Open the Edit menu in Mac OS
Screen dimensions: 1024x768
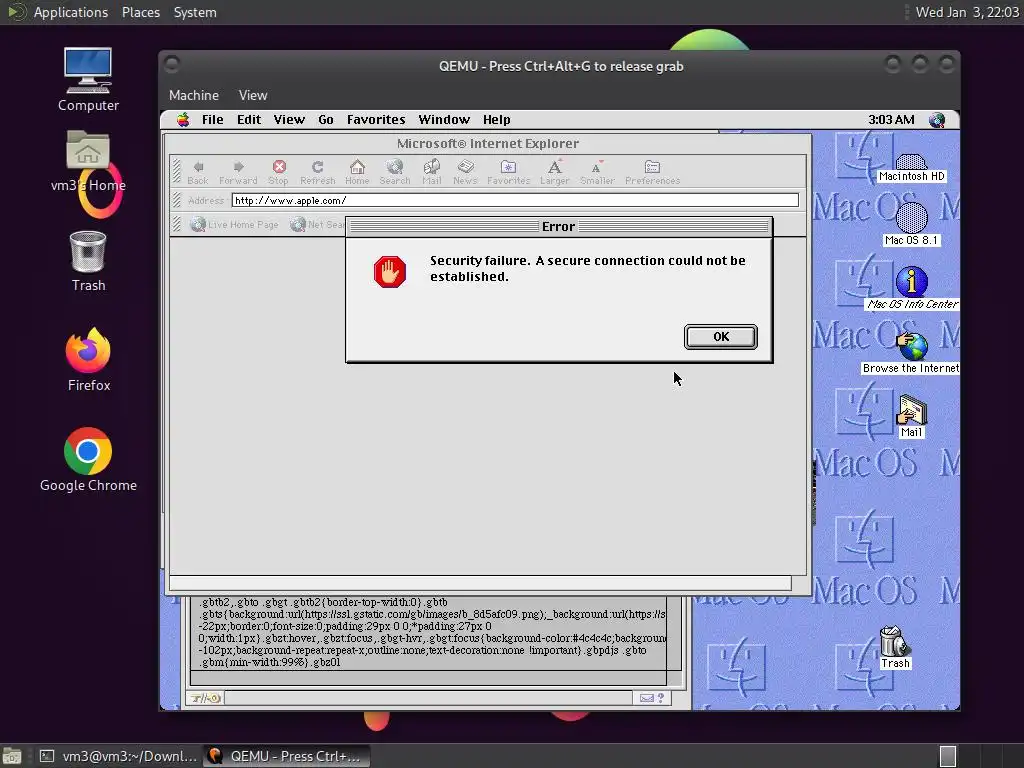[249, 120]
